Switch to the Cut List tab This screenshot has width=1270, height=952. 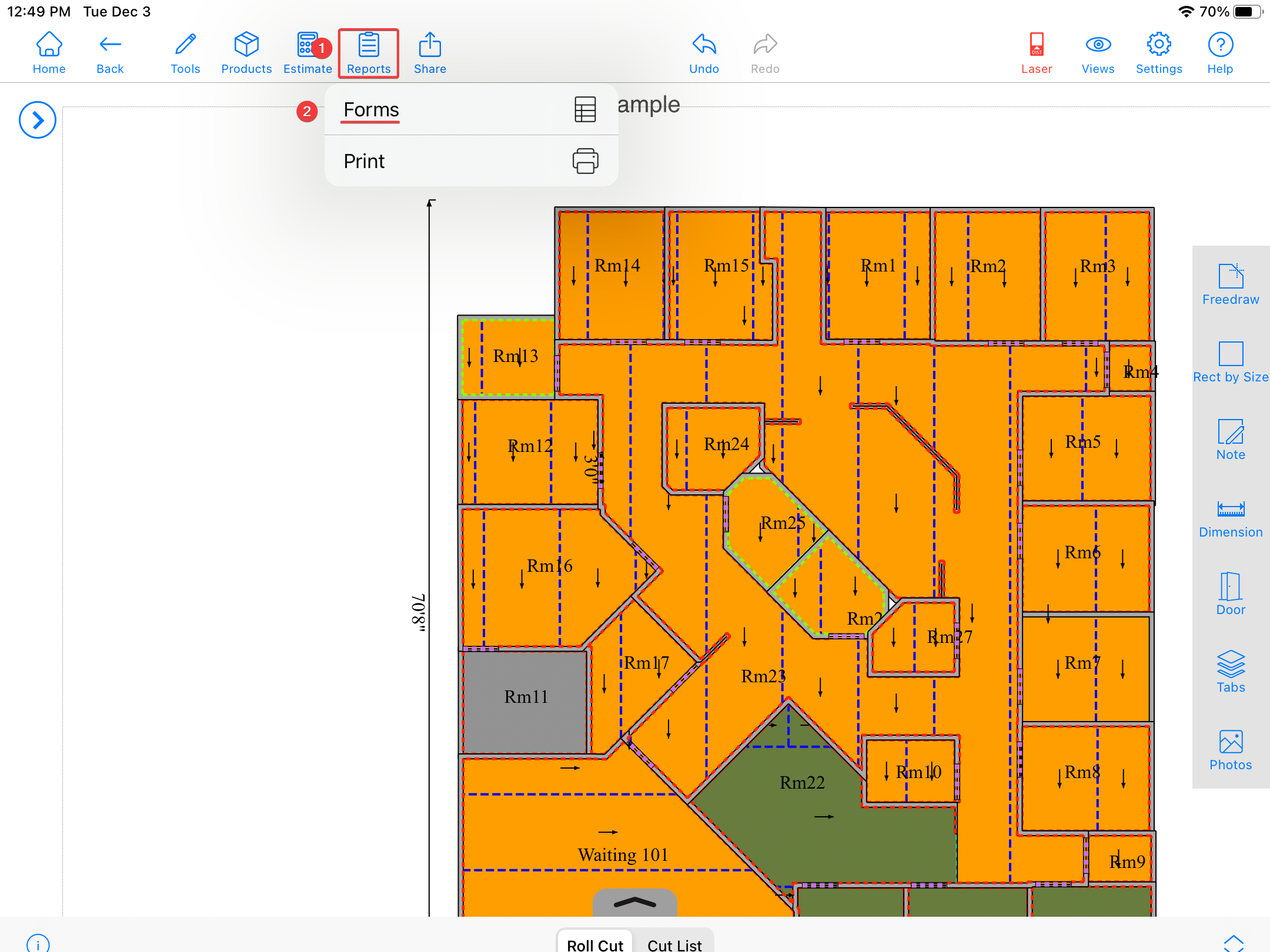674,944
